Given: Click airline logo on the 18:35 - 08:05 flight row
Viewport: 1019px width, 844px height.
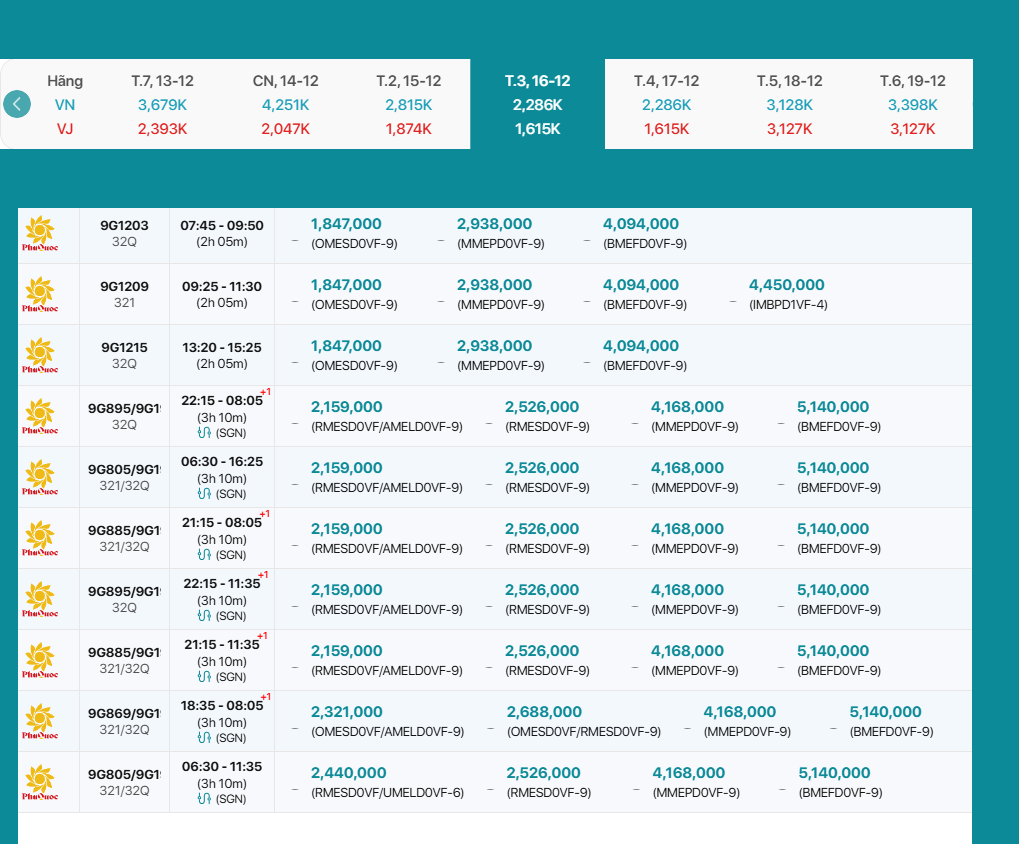Looking at the screenshot, I should tap(40, 722).
